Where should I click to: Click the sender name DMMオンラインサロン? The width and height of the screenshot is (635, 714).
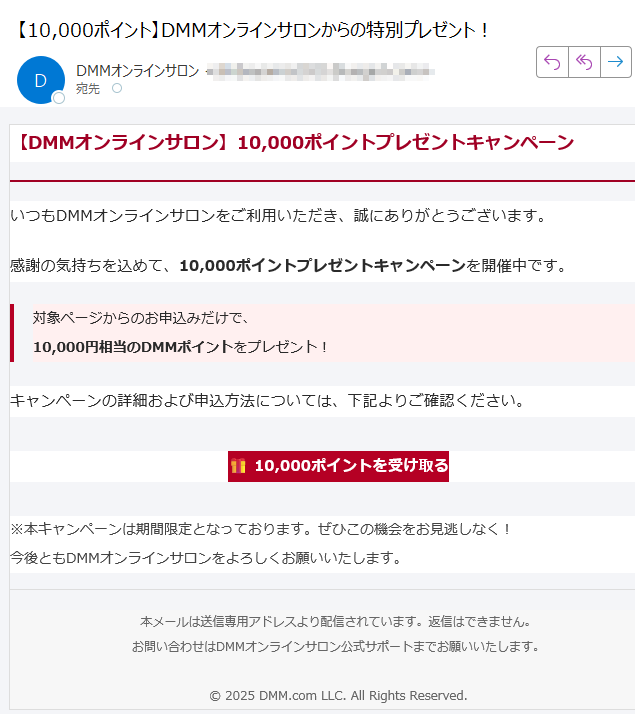click(137, 71)
